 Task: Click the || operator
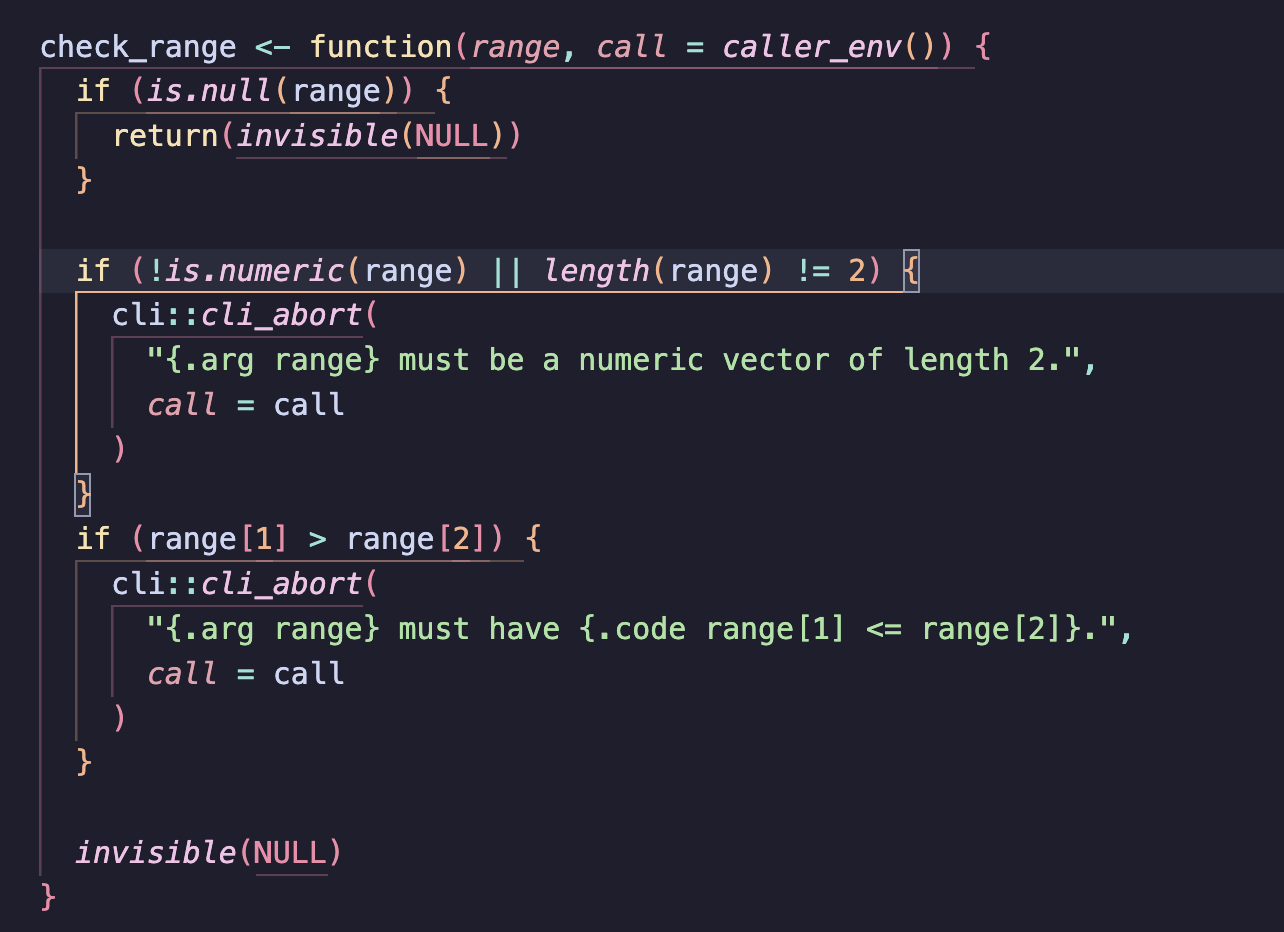(x=506, y=270)
